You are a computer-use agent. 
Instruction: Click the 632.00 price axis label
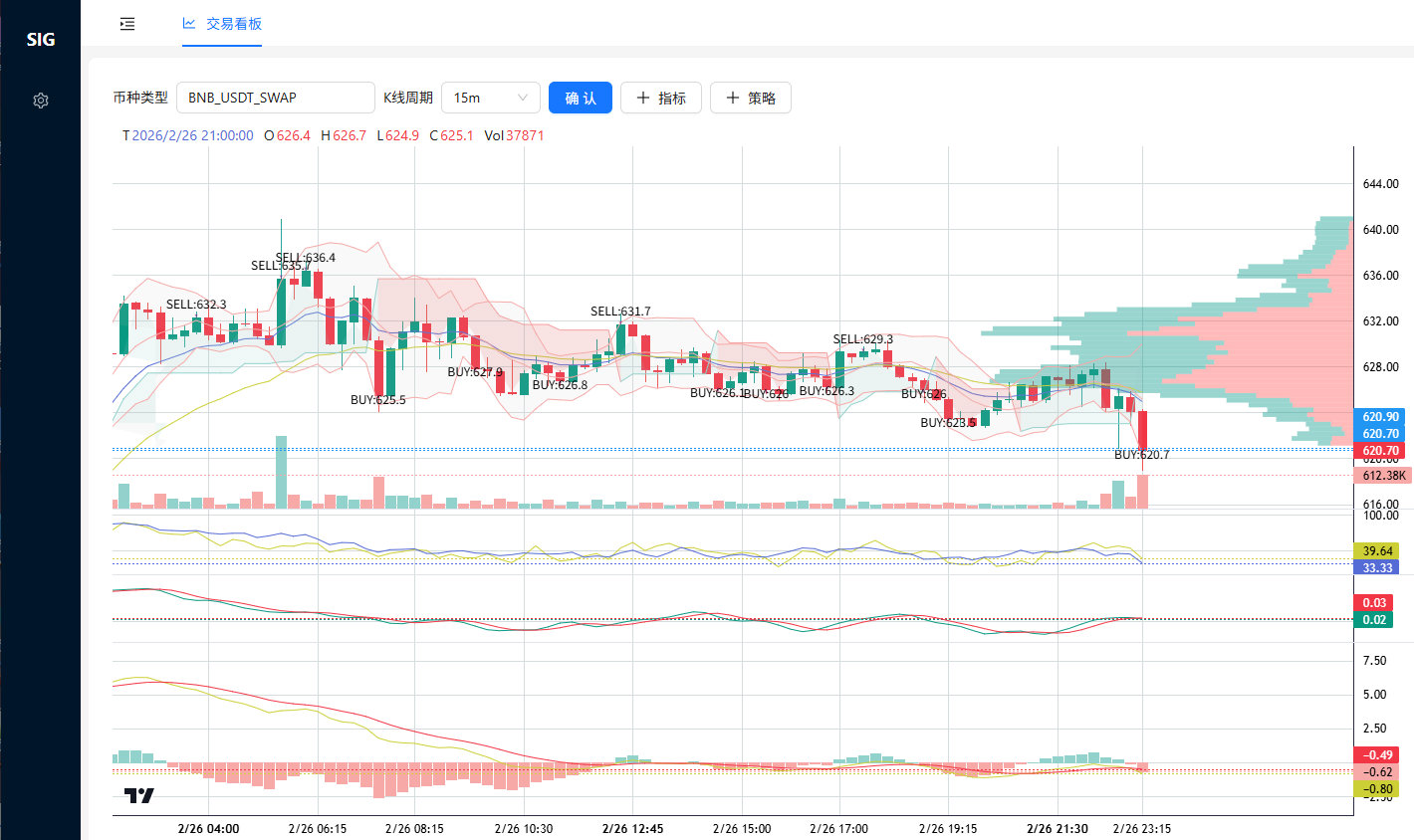[x=1380, y=321]
